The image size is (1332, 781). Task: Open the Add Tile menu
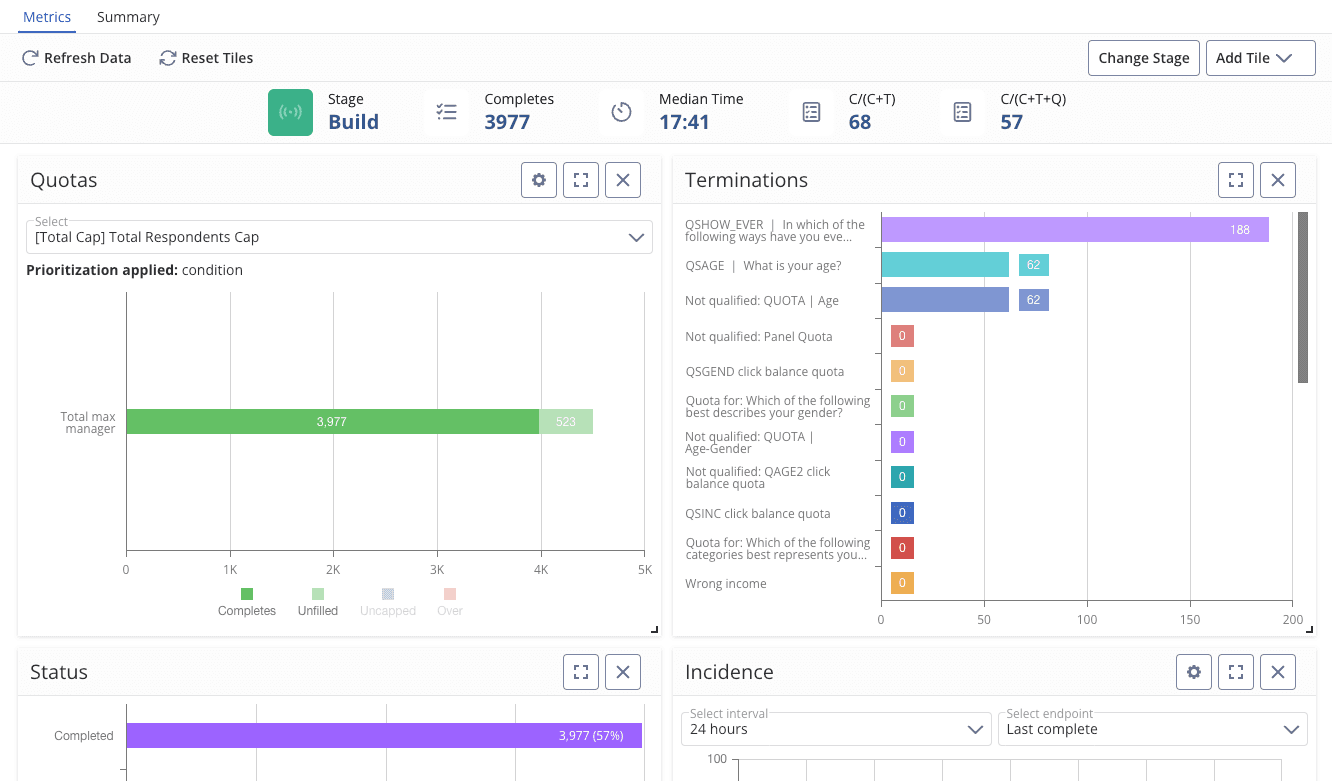1260,58
